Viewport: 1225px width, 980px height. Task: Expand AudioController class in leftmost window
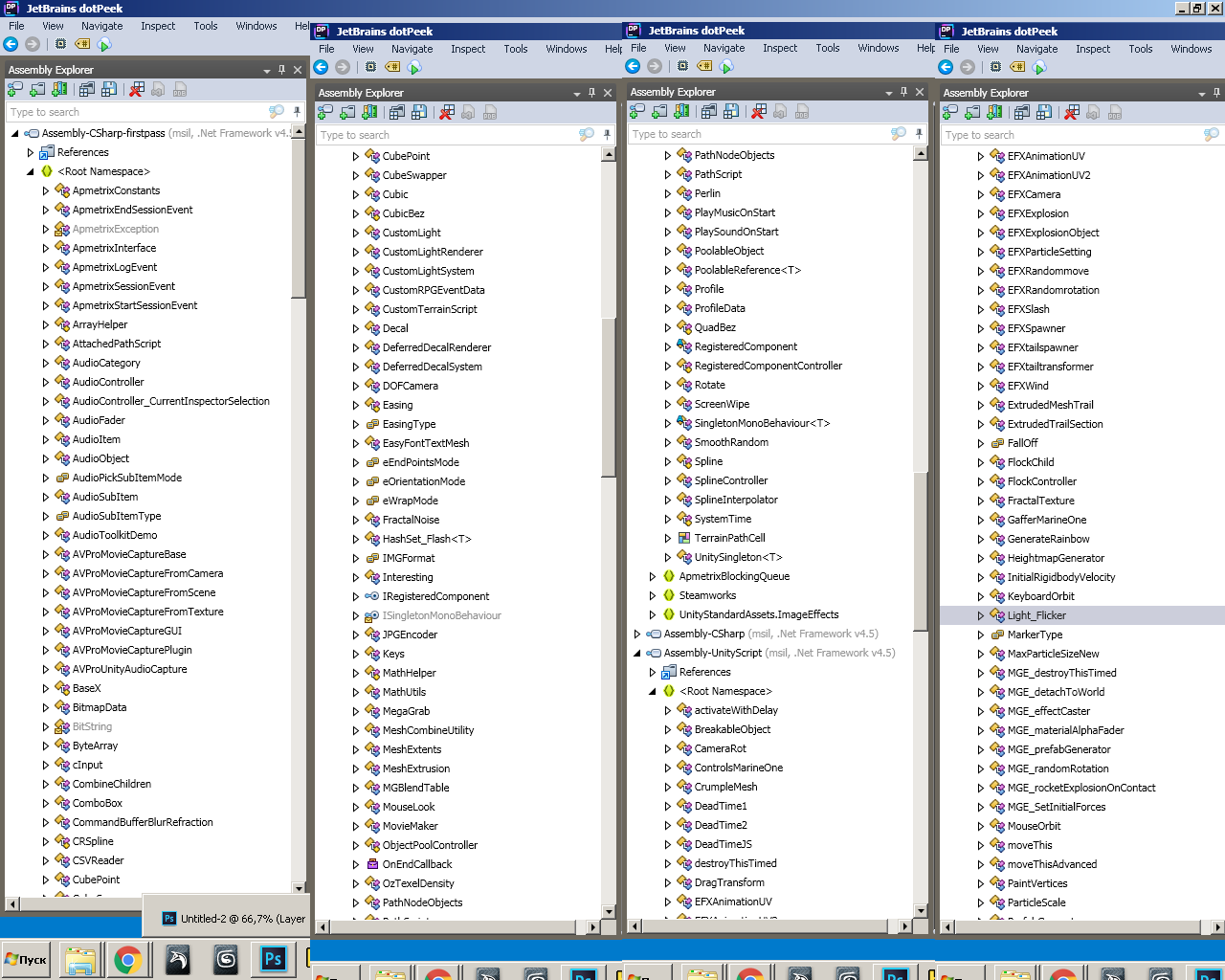click(46, 382)
